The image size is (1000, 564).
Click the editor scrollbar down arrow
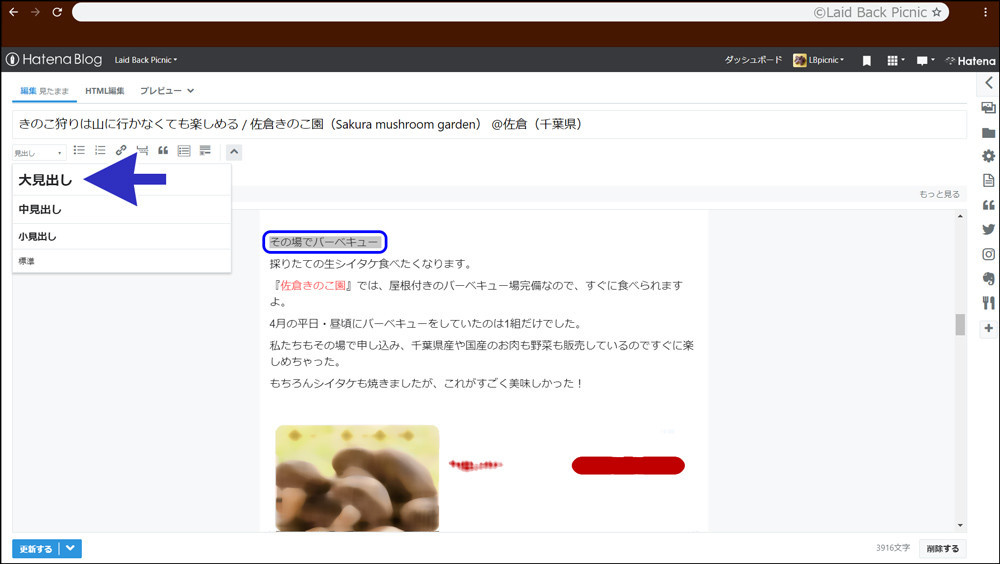960,525
